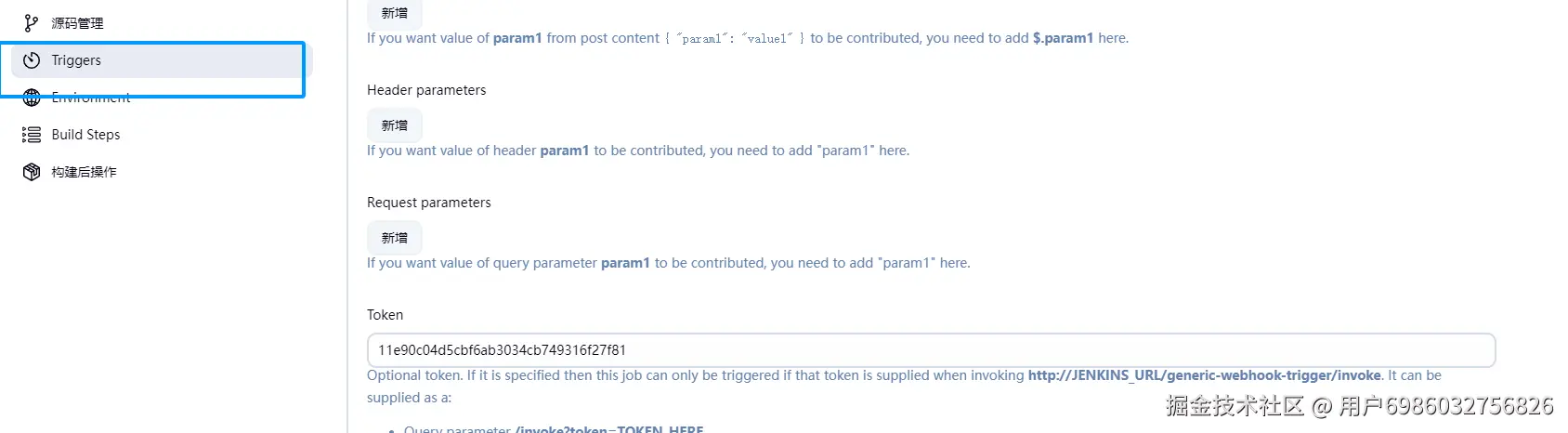The width and height of the screenshot is (1568, 433).
Task: Go to the Environment section
Action: pos(91,98)
